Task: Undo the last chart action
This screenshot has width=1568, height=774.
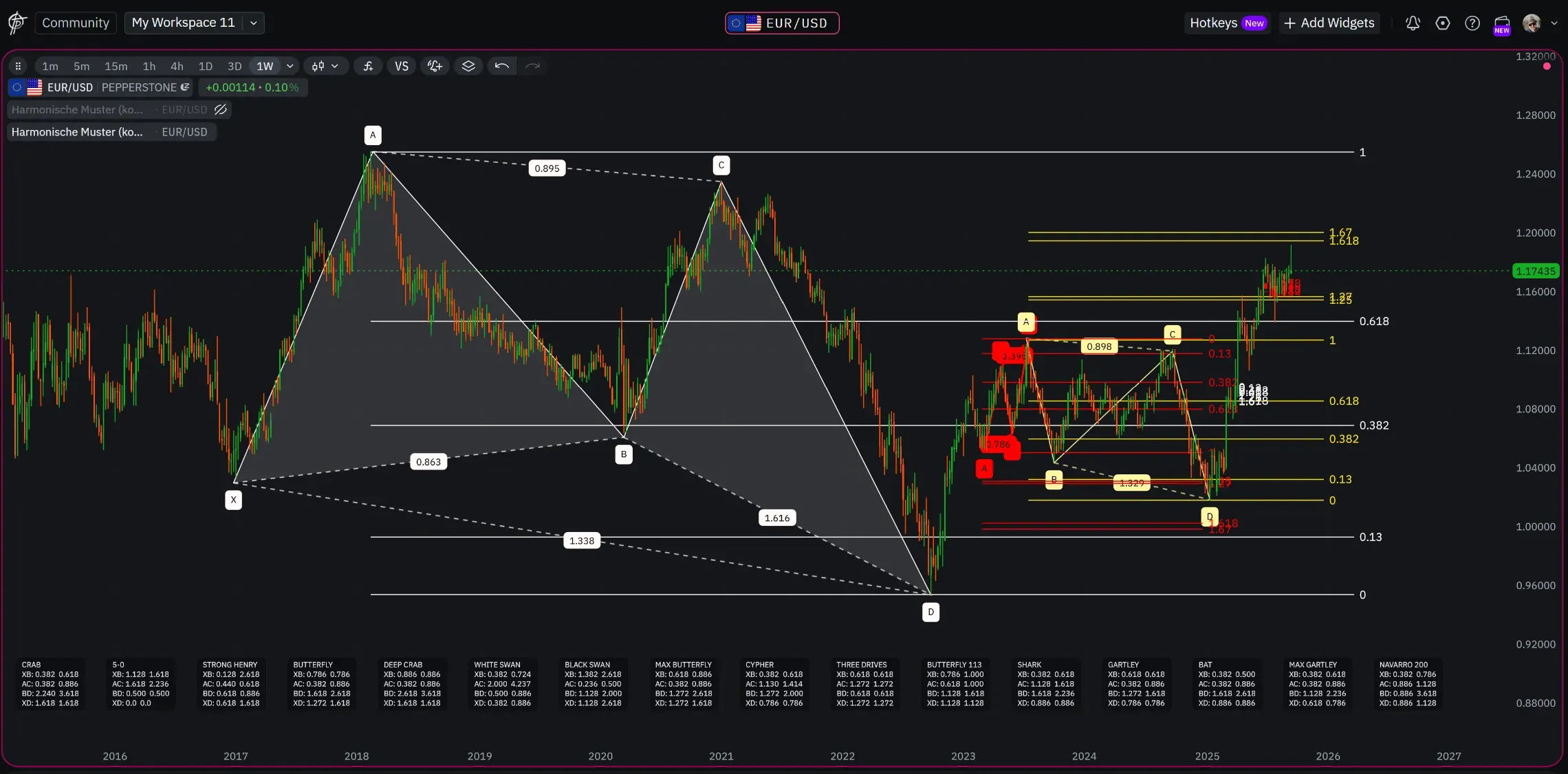Action: pyautogui.click(x=502, y=66)
